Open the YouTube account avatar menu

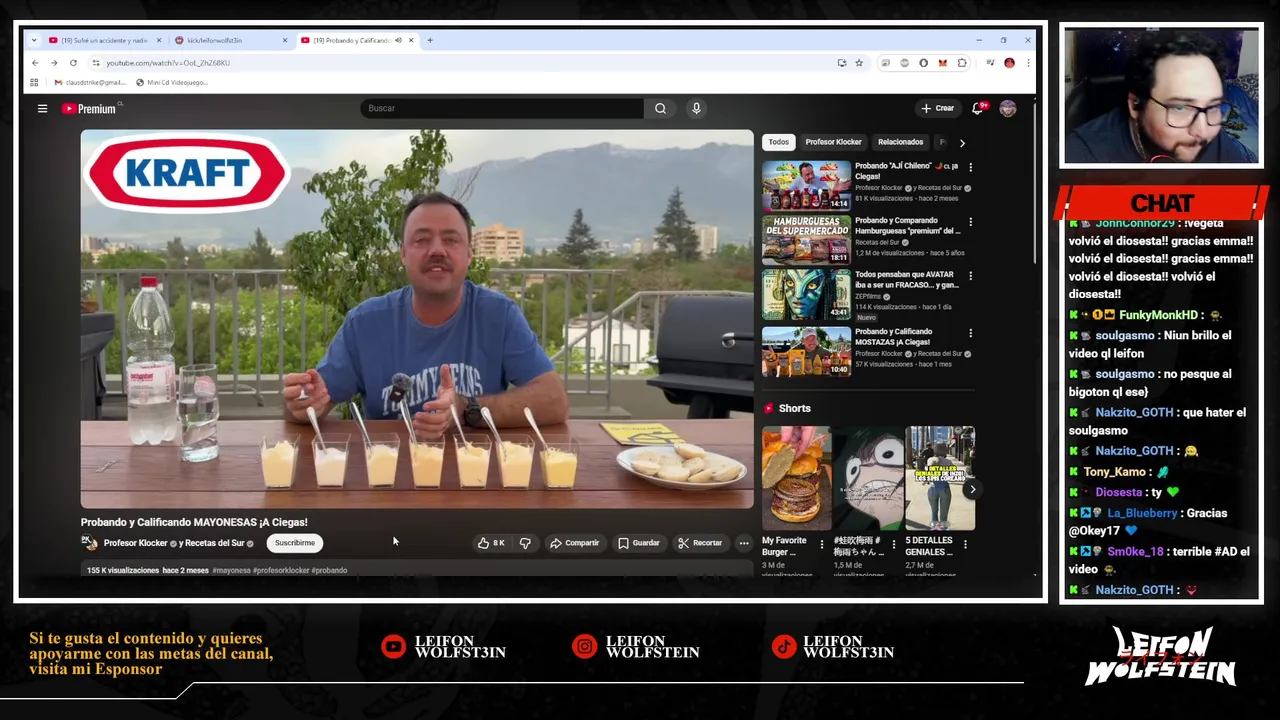pyautogui.click(x=1008, y=108)
